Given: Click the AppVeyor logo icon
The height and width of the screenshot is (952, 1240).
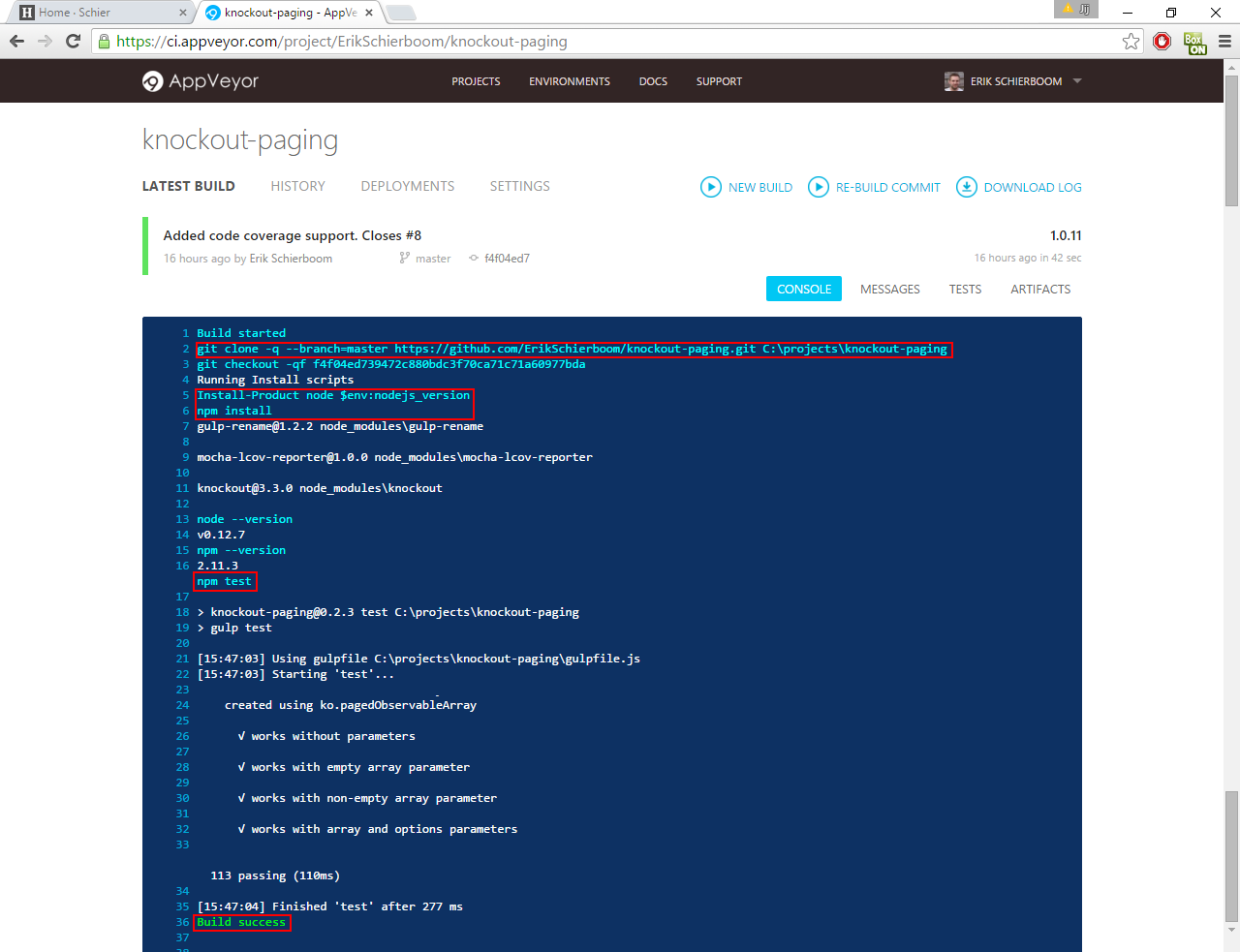Looking at the screenshot, I should pos(152,81).
